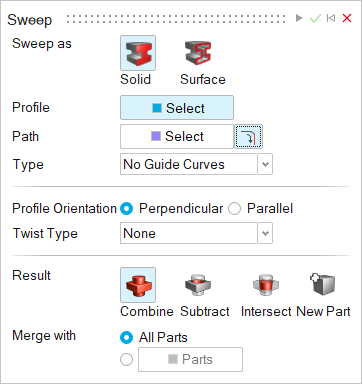362x384 pixels.
Task: Choose the Solid sweep icon
Action: coord(138,53)
